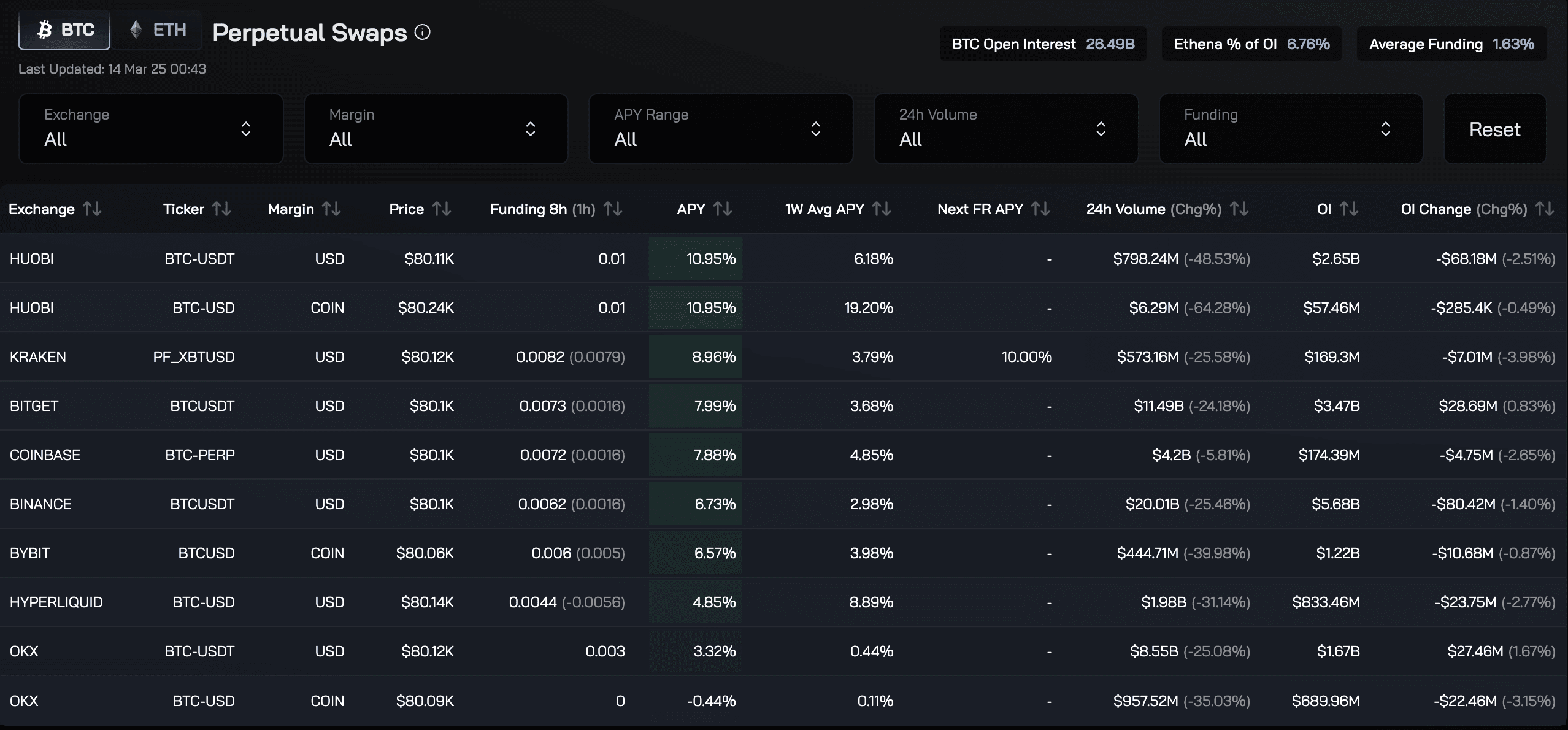Click the BTCUSD ticker in BYBIT row

click(207, 553)
